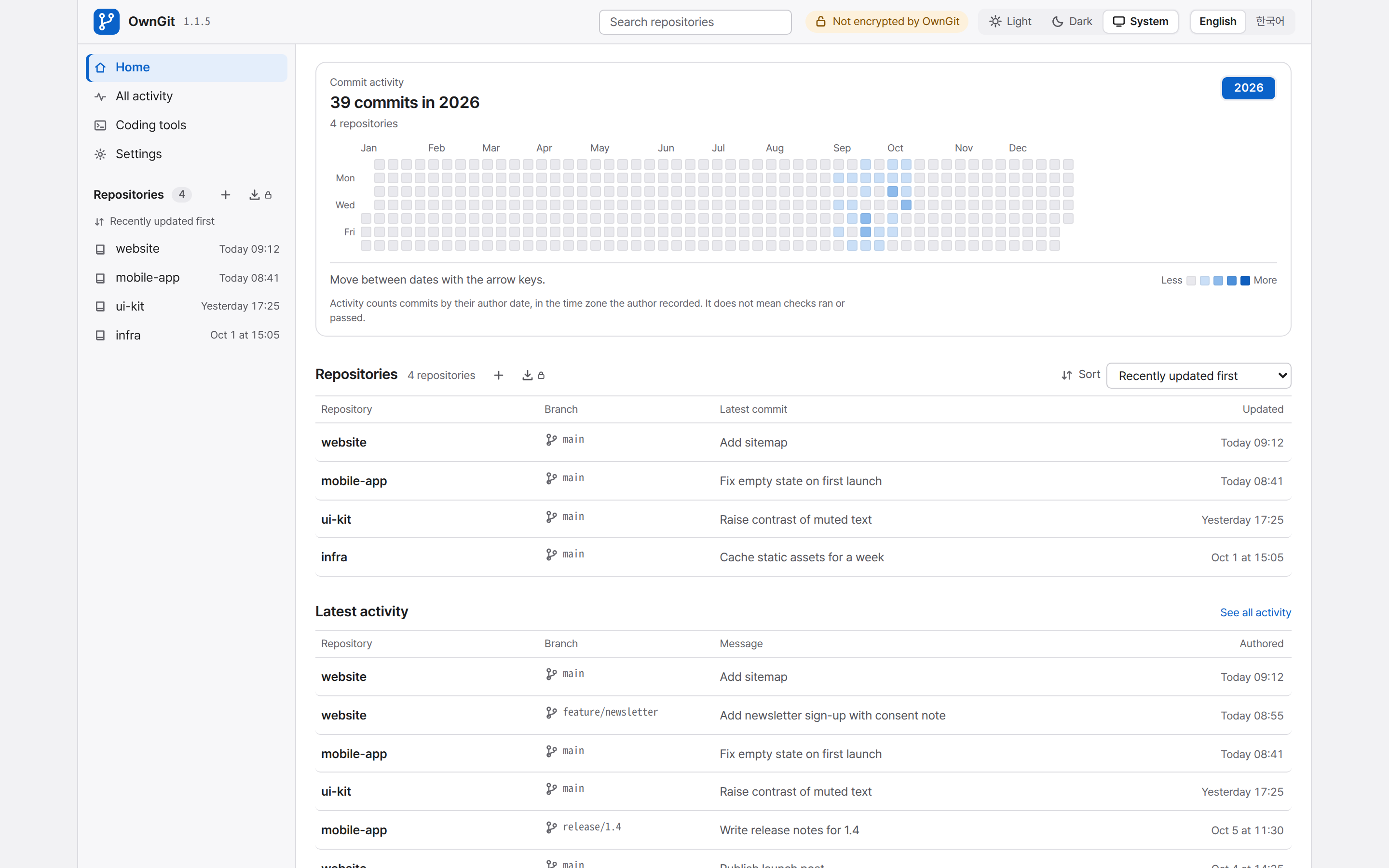Open the Recently updated first sort dropdown
This screenshot has width=1389, height=868.
click(x=1198, y=376)
